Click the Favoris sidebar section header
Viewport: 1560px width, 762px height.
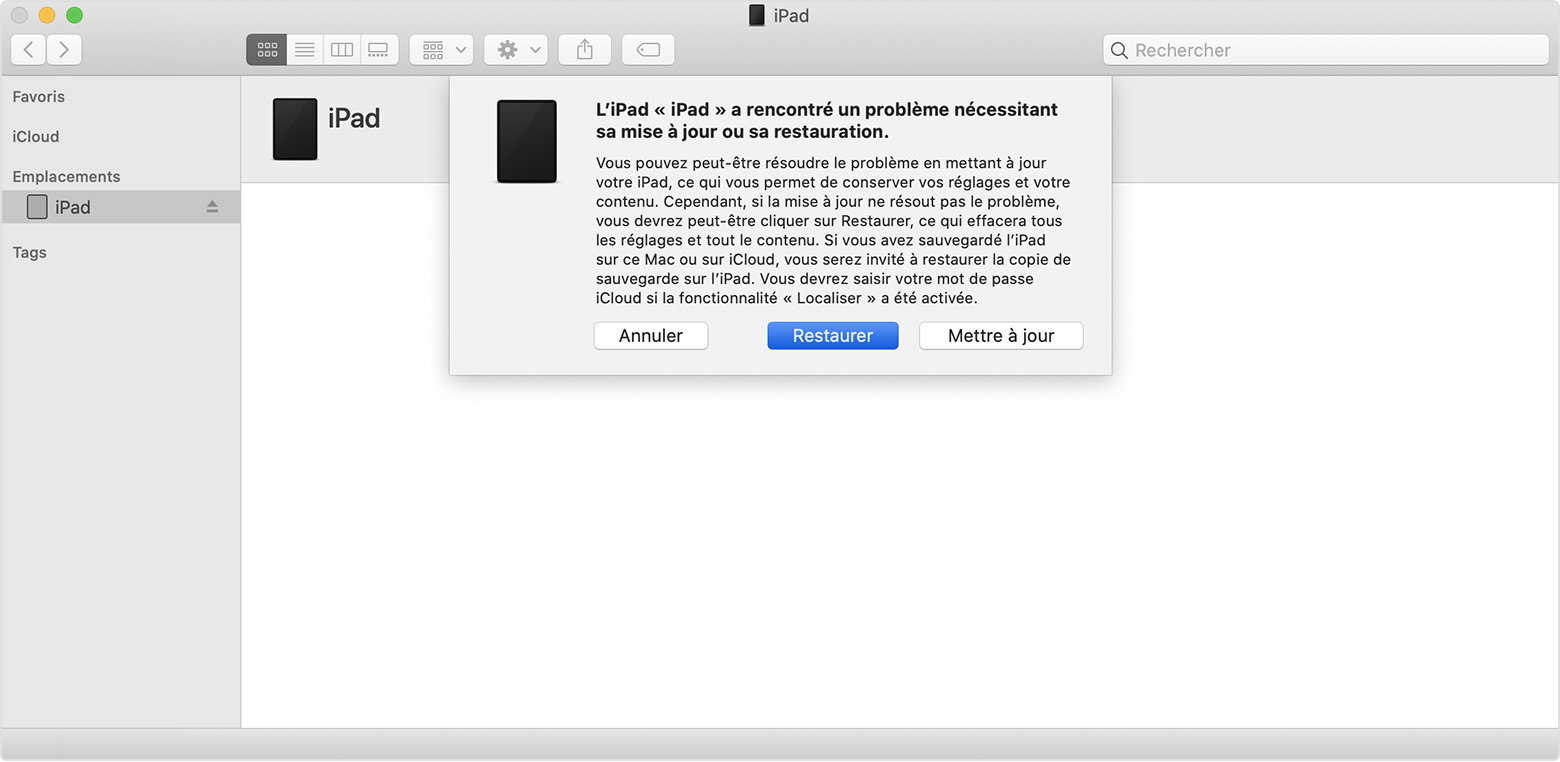38,97
